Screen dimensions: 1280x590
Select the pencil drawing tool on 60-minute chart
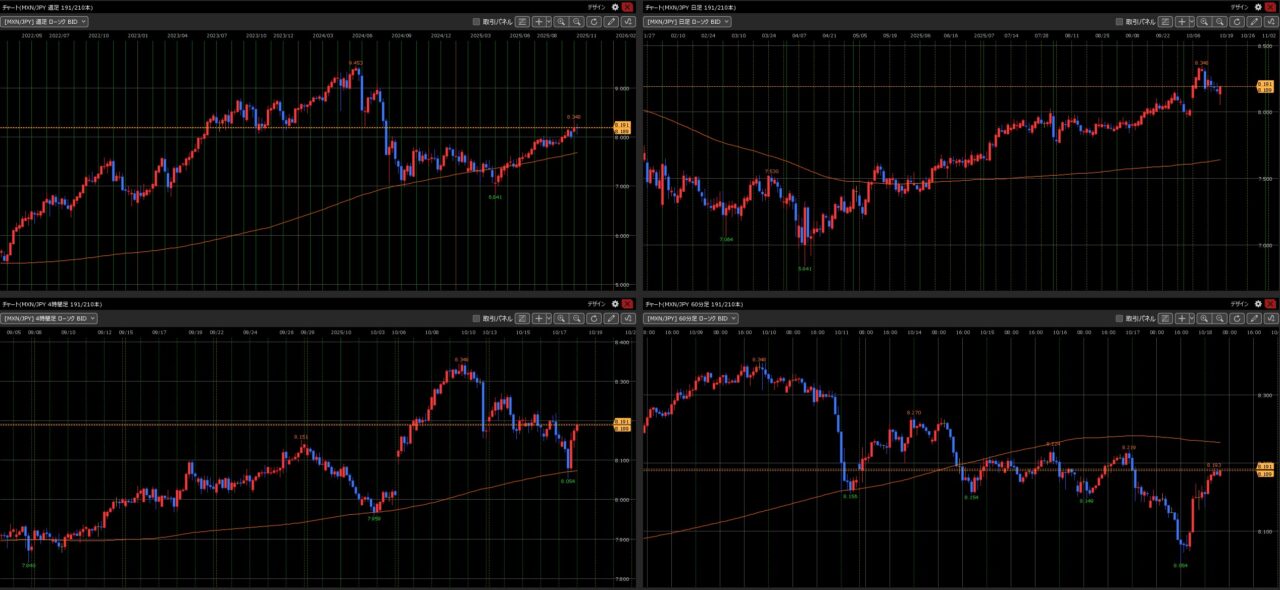[x=1254, y=318]
